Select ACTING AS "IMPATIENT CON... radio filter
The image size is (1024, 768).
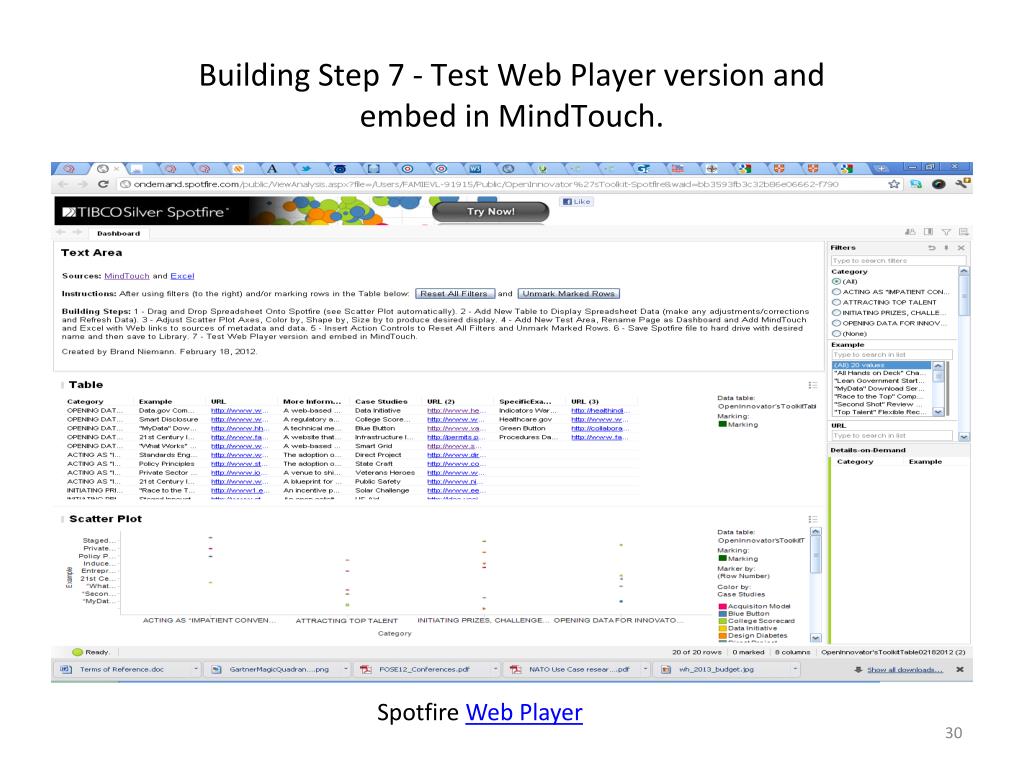tap(836, 292)
